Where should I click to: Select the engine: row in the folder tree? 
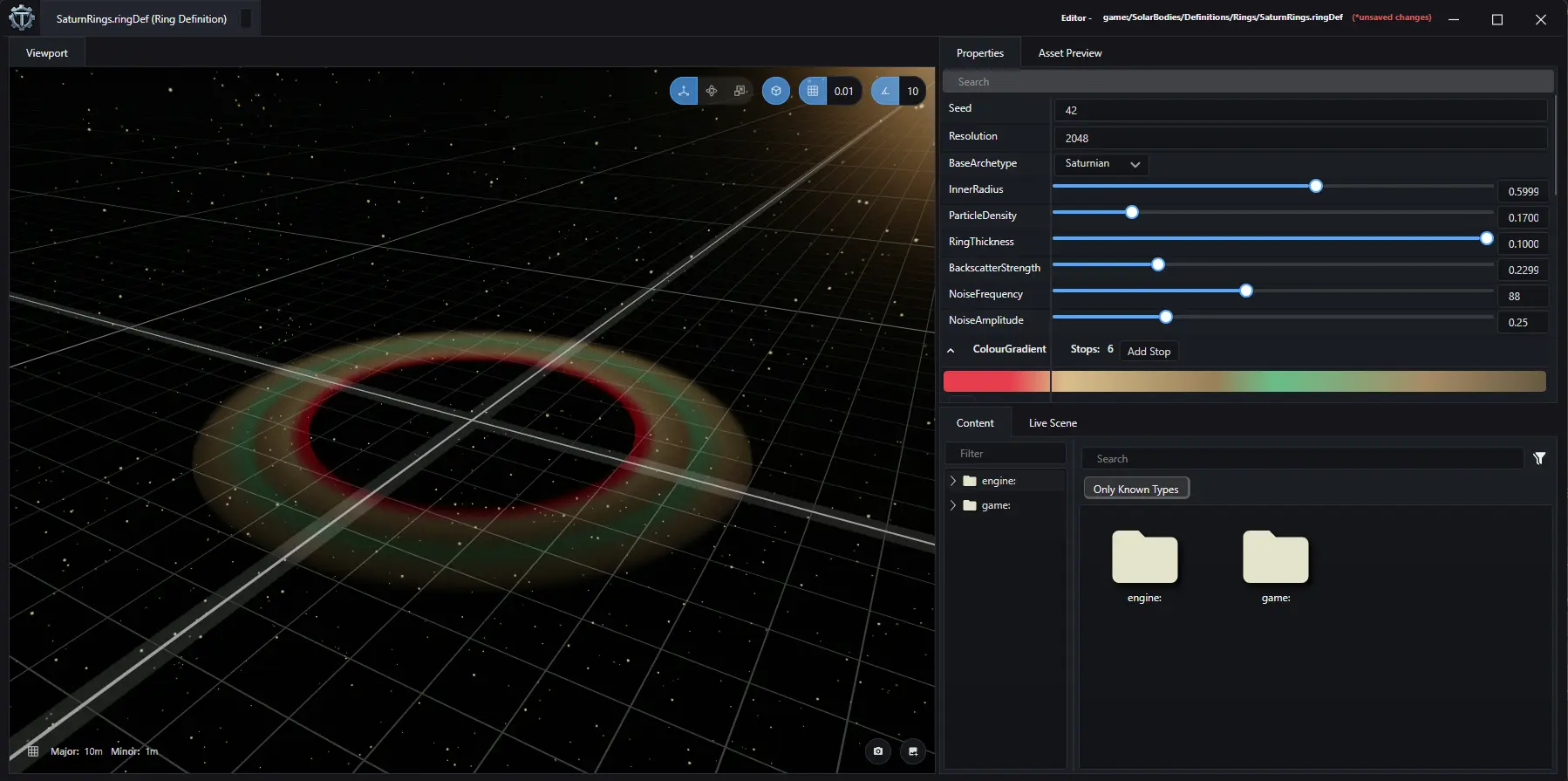coord(1006,481)
